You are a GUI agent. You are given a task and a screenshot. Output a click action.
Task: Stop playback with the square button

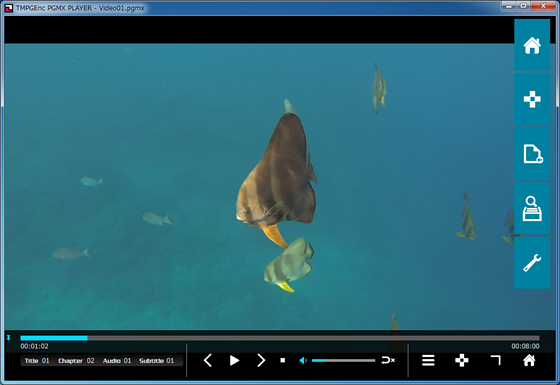[282, 360]
